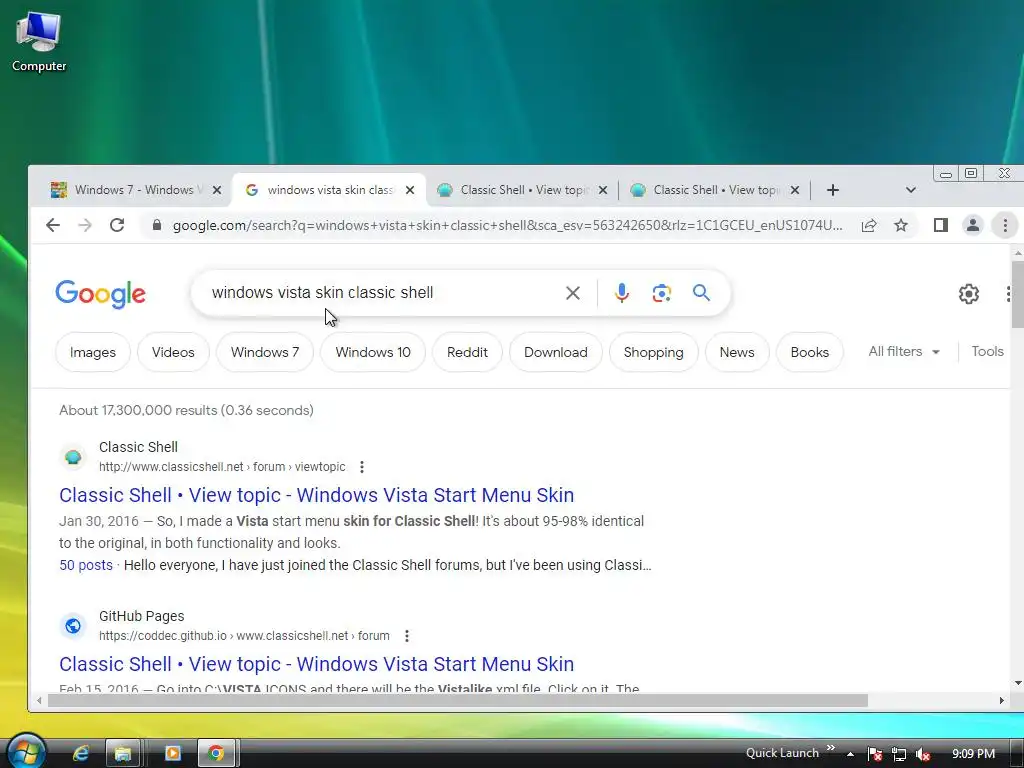Launch Windows Media Player from taskbar

tap(173, 754)
